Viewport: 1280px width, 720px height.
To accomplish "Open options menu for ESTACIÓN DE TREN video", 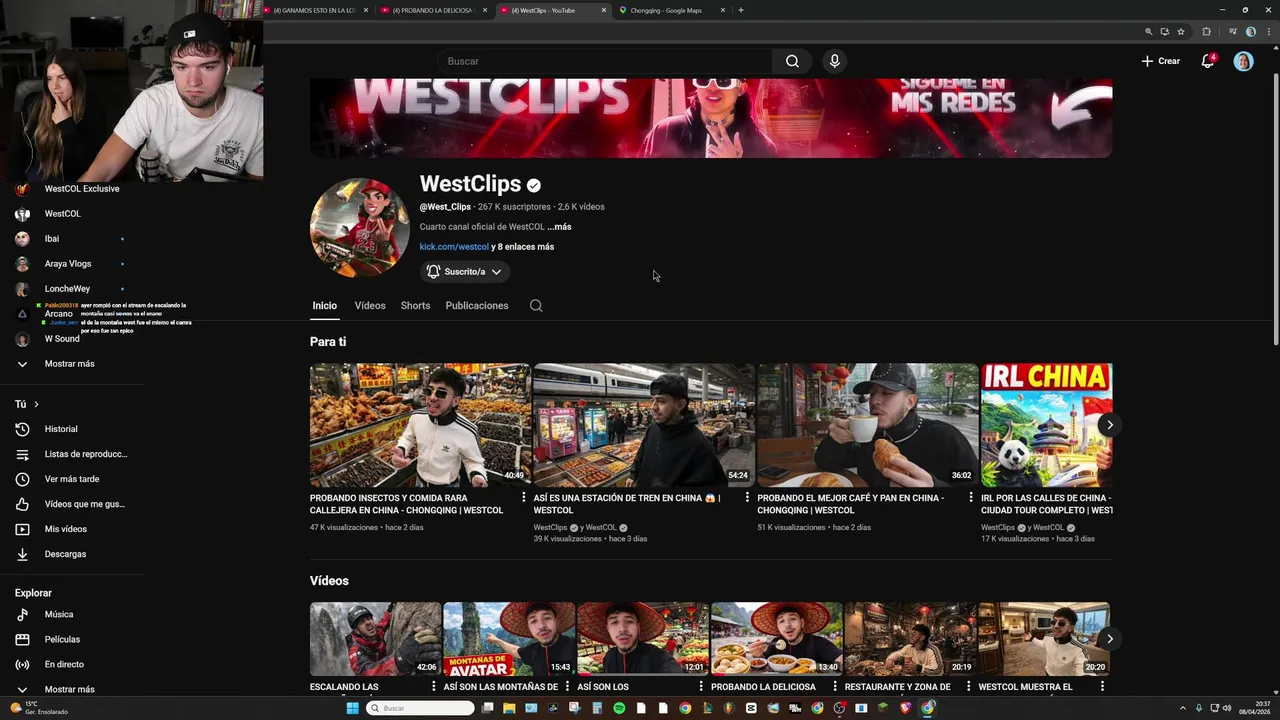I will [x=747, y=497].
